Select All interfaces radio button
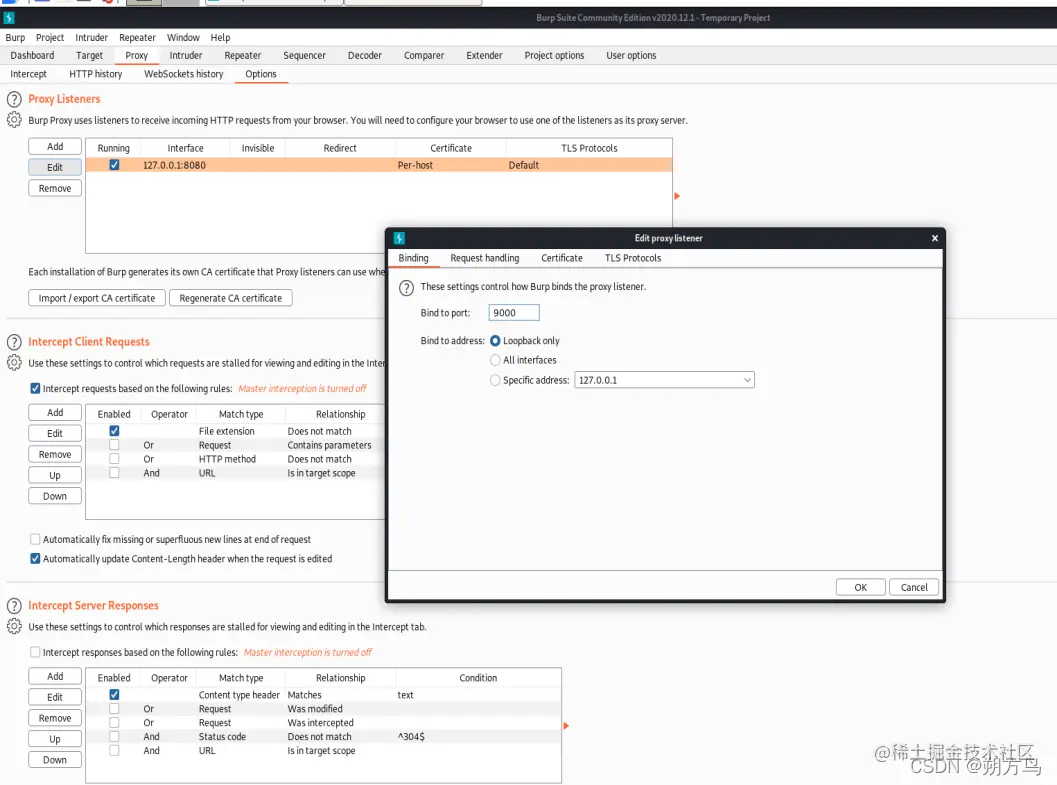This screenshot has height=785, width=1057. [495, 360]
